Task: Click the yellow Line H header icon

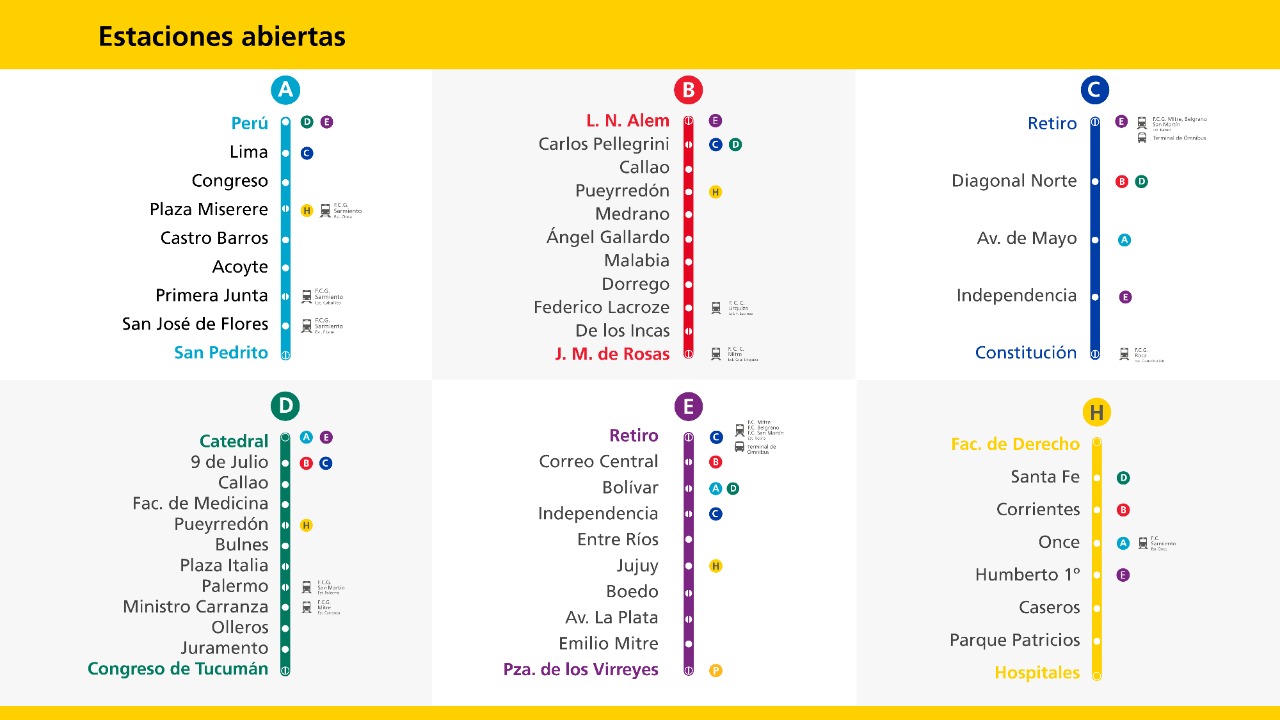Action: (x=1097, y=412)
